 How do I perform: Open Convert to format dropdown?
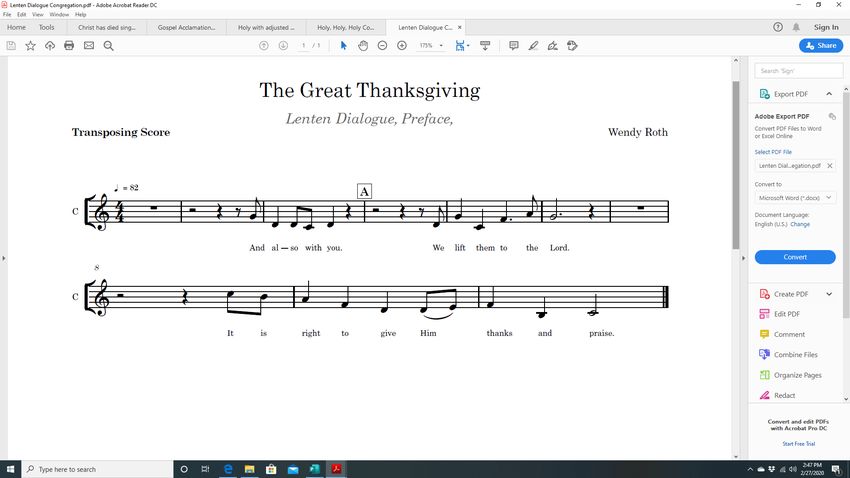pyautogui.click(x=795, y=198)
